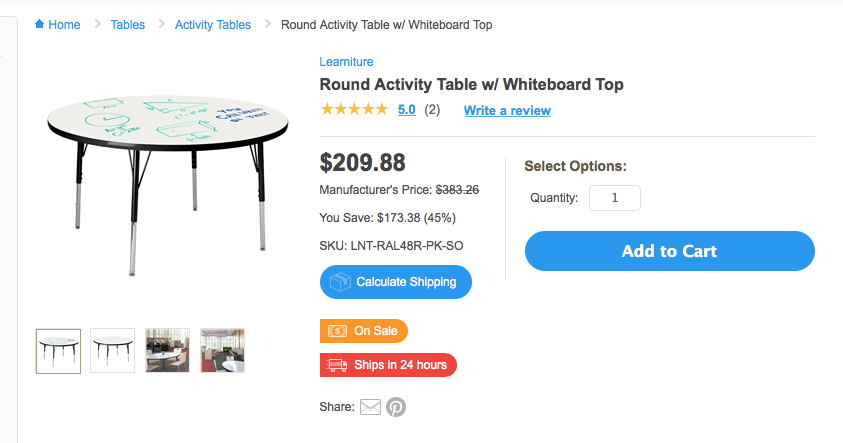Select the first table thumbnail image
The image size is (843, 443).
58,351
